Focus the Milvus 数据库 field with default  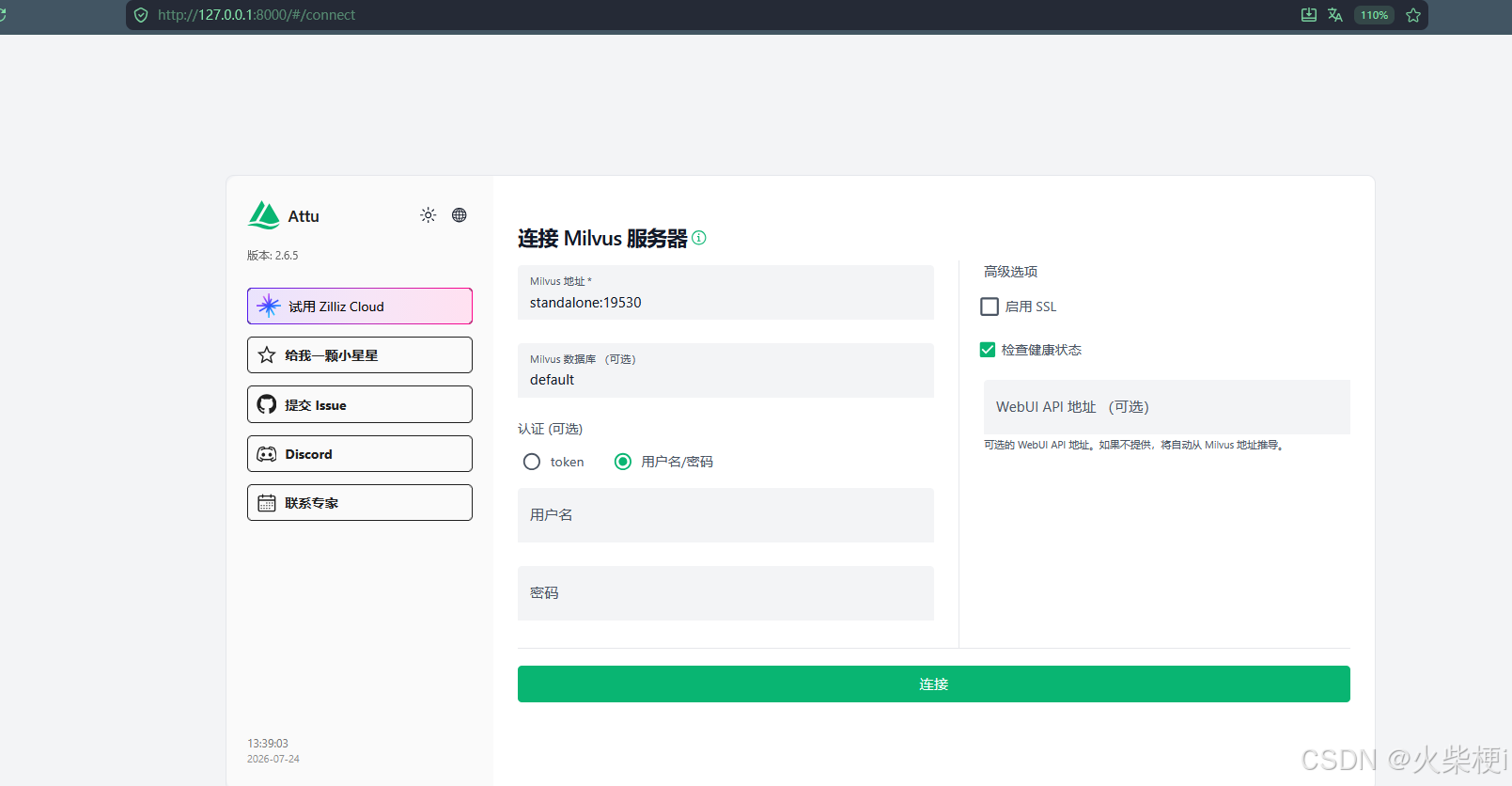(725, 370)
